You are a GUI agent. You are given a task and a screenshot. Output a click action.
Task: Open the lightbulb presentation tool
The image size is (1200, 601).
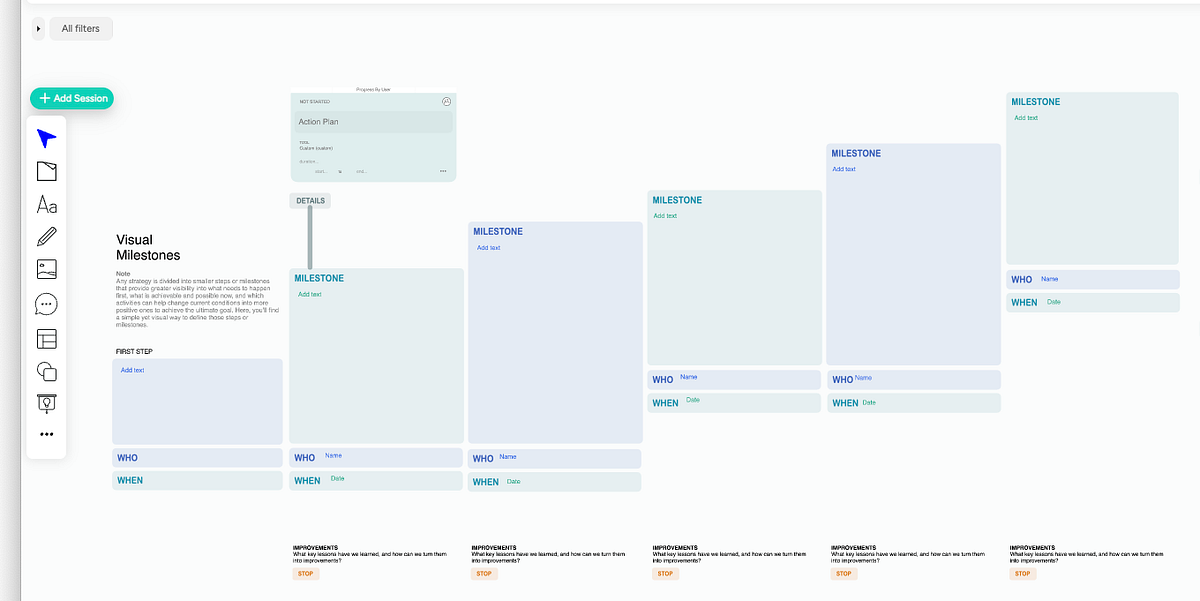[46, 403]
